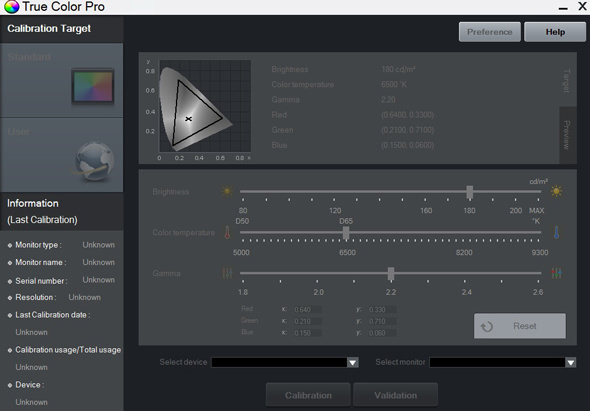Click the 6500 °K color temperature target value
The height and width of the screenshot is (411, 590).
coord(394,84)
